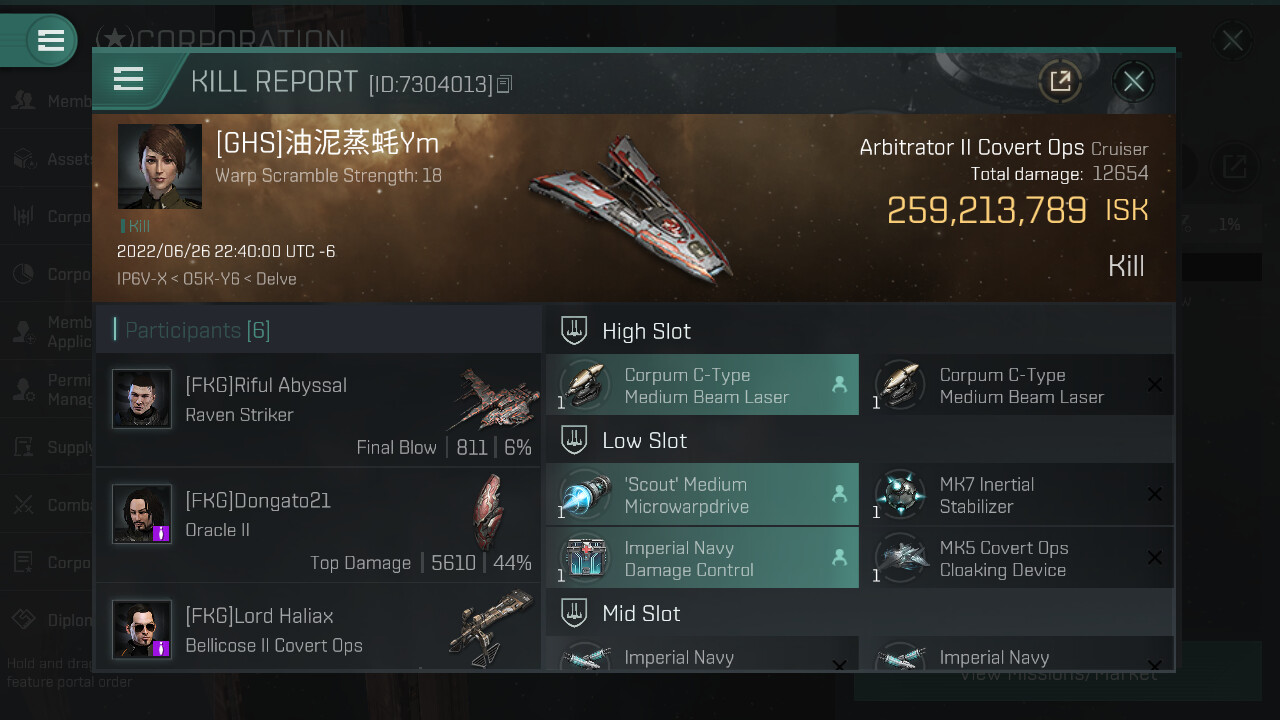Open the main menu in corner
This screenshot has width=1280, height=720.
51,40
